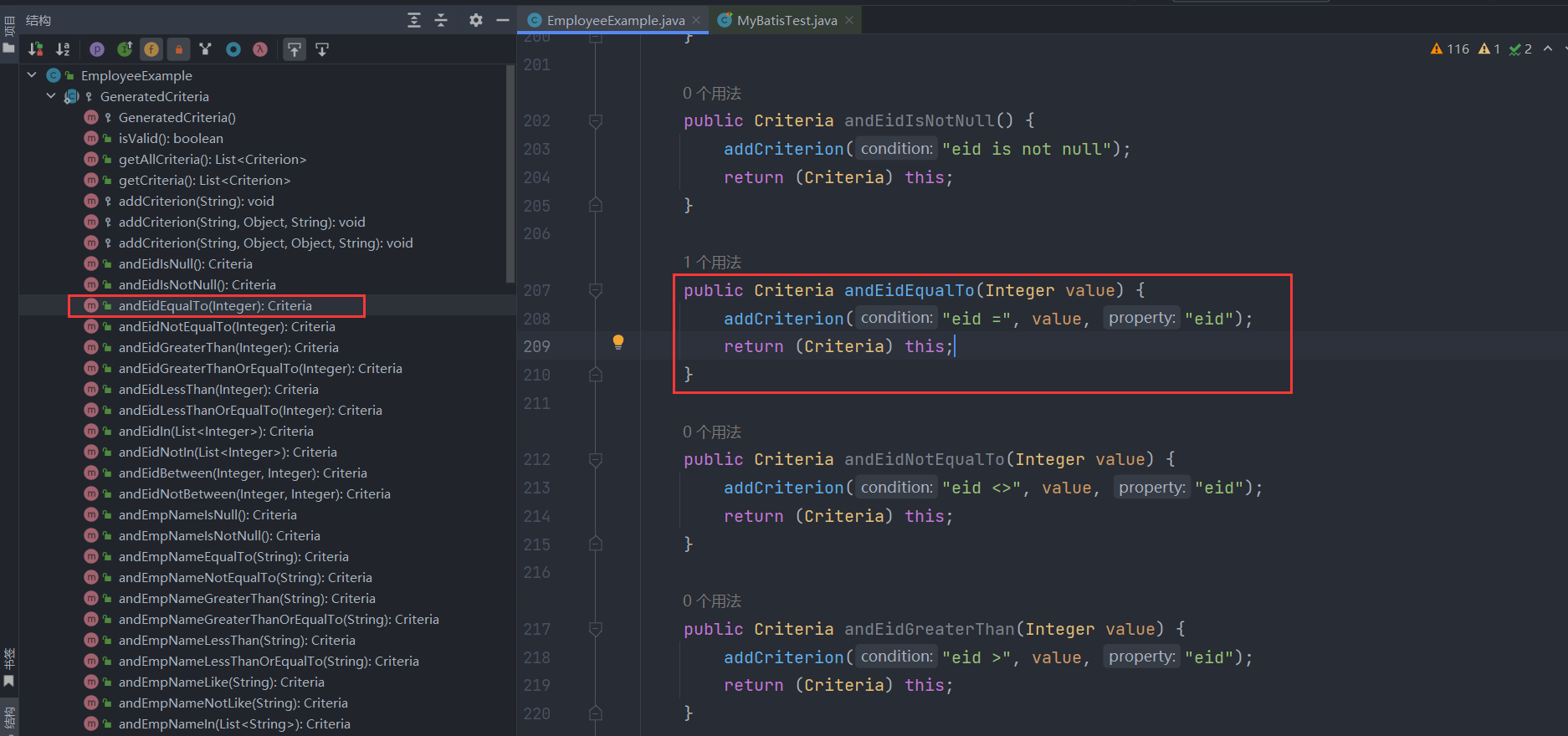Collapse the GeneratedCriteria tree node
The width and height of the screenshot is (1568, 736).
(51, 96)
